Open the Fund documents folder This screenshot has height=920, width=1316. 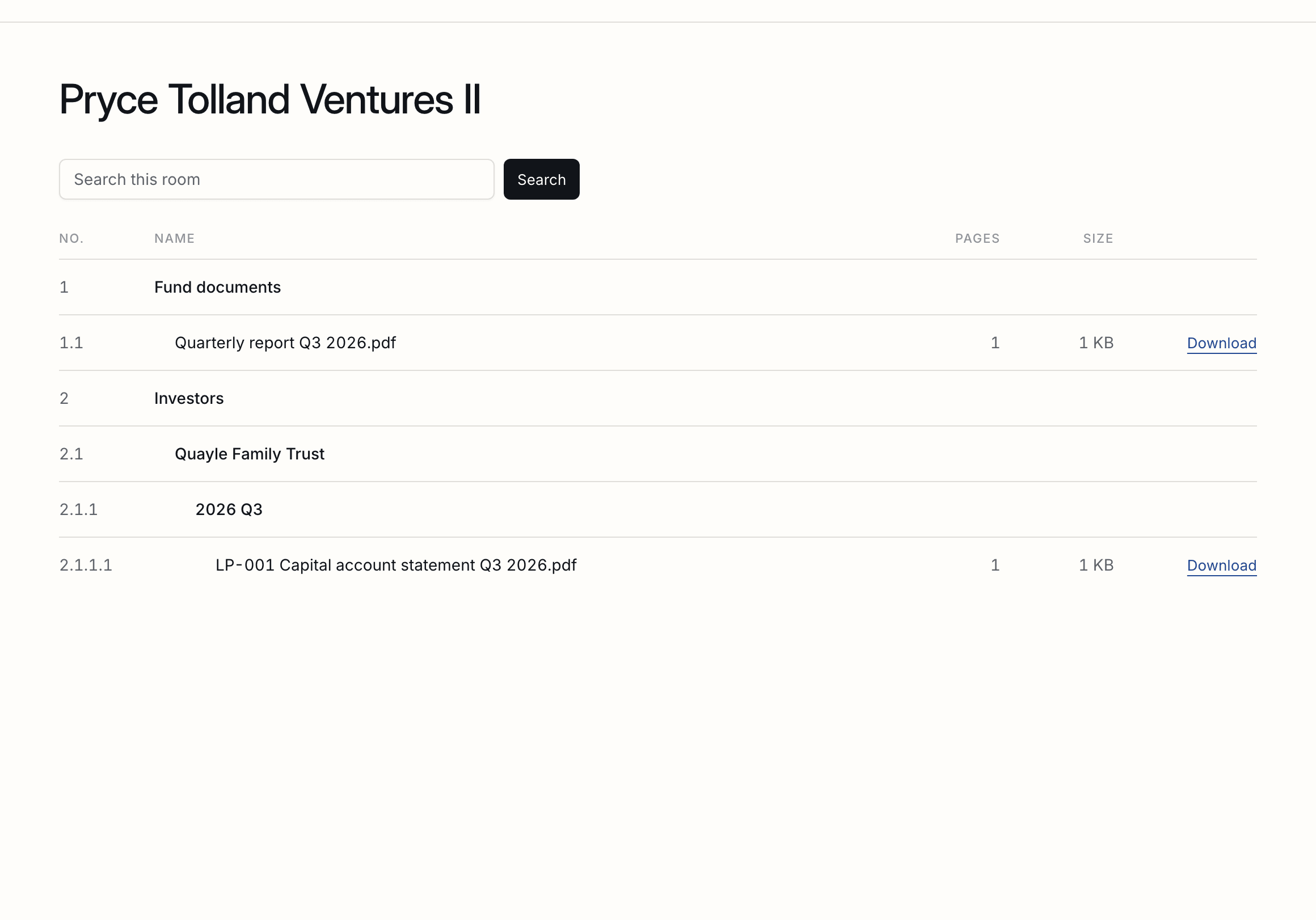click(217, 287)
